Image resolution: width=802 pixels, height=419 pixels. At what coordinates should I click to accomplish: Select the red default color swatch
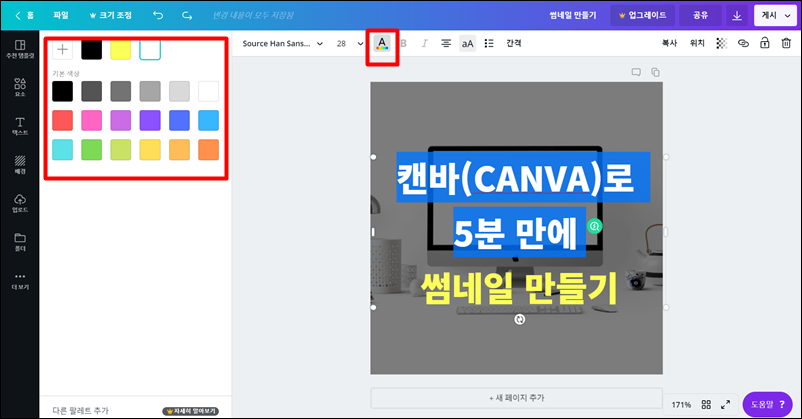pos(62,120)
